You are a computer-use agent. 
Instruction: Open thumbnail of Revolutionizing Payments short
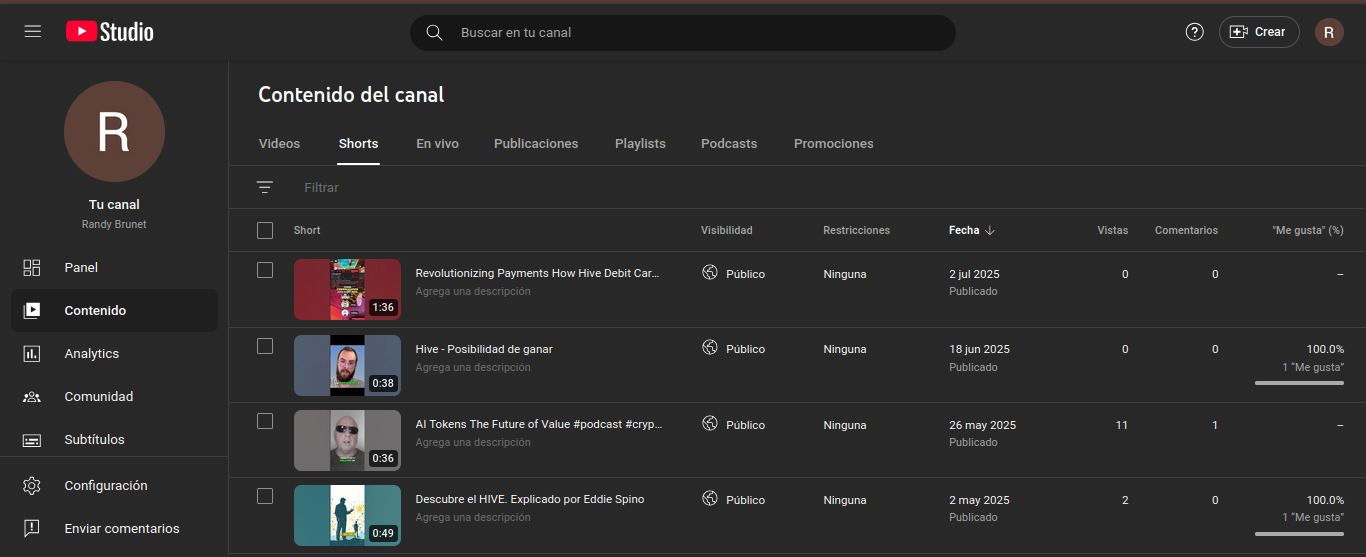click(x=347, y=289)
